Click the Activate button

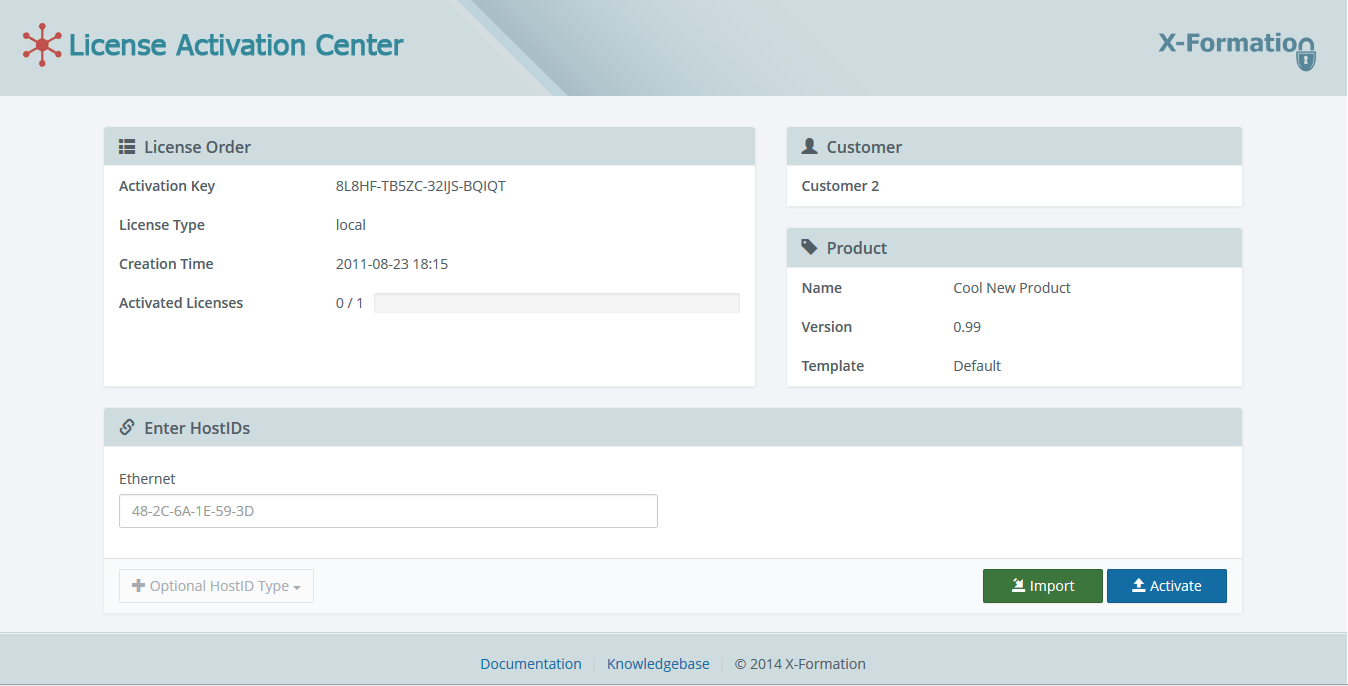point(1167,586)
